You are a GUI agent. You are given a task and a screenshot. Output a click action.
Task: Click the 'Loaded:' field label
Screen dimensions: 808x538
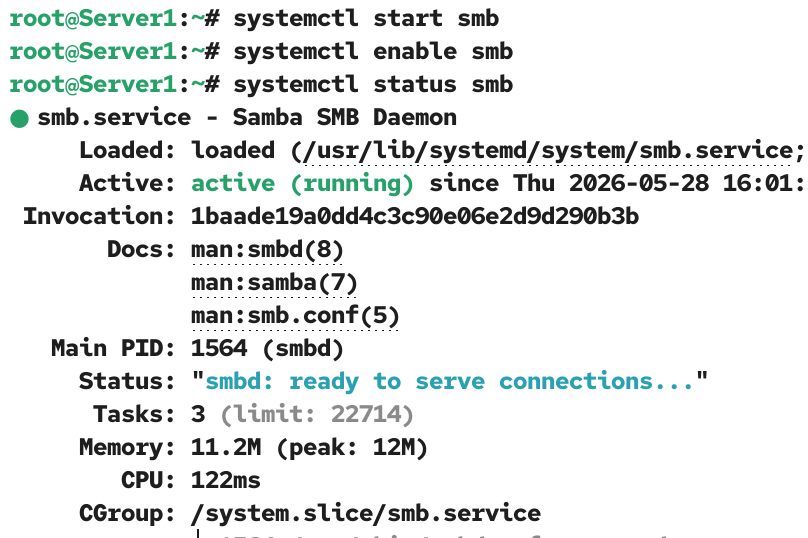[127, 151]
